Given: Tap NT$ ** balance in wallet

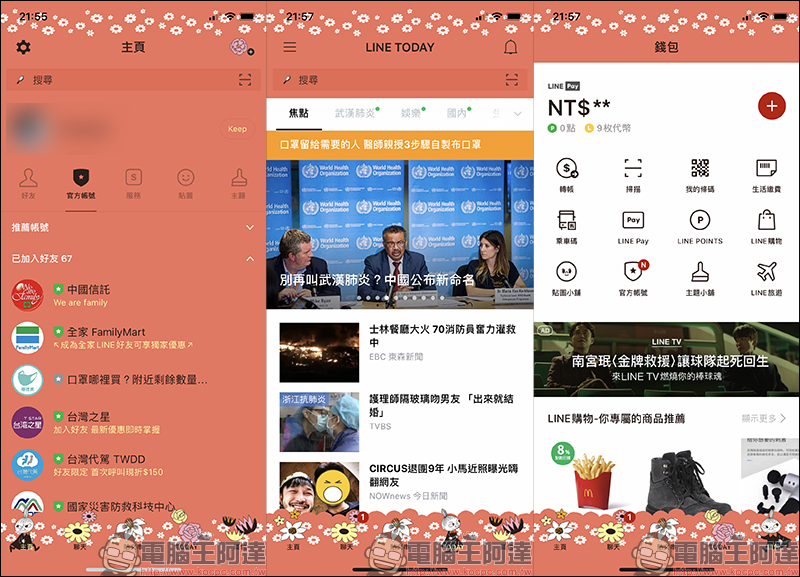Looking at the screenshot, I should click(579, 108).
